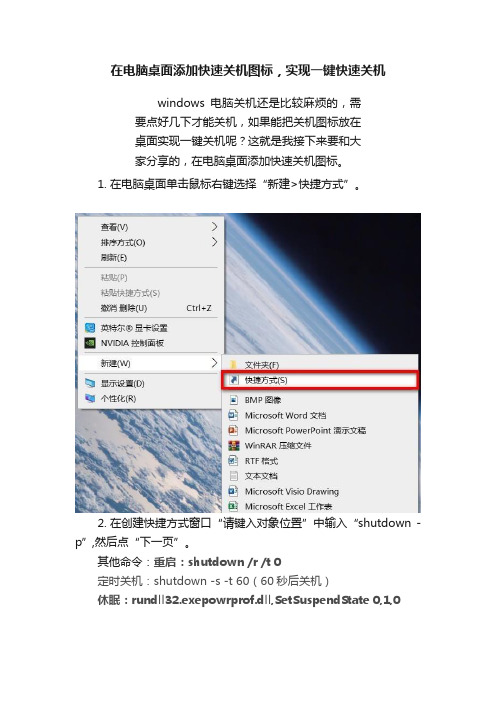
Task: Click the Personalize (个性化) icon
Action: 90,398
